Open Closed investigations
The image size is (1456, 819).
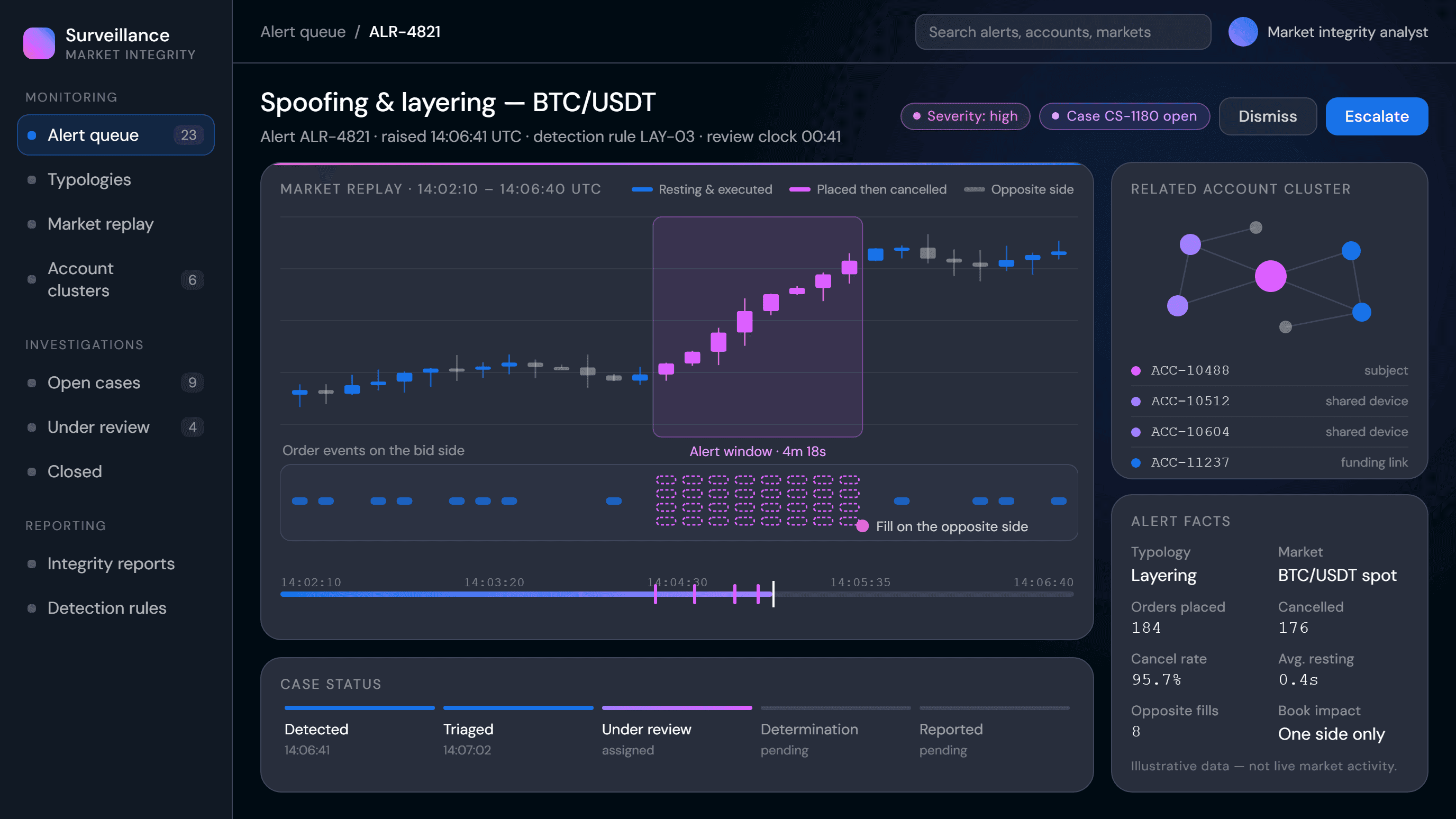point(116,472)
